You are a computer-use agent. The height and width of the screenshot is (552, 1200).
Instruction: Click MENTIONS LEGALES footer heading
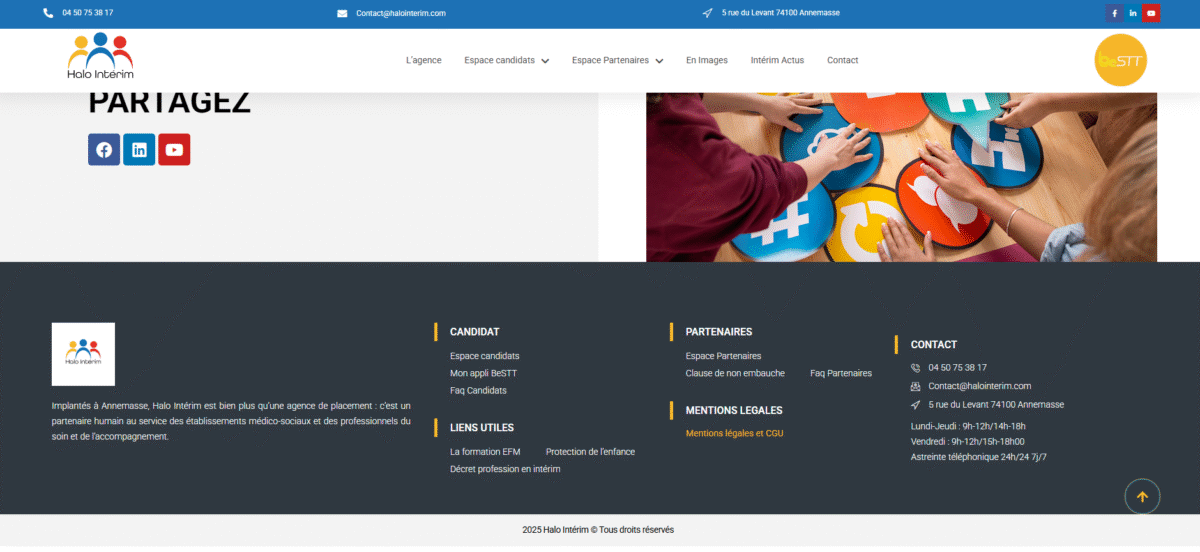click(x=734, y=411)
